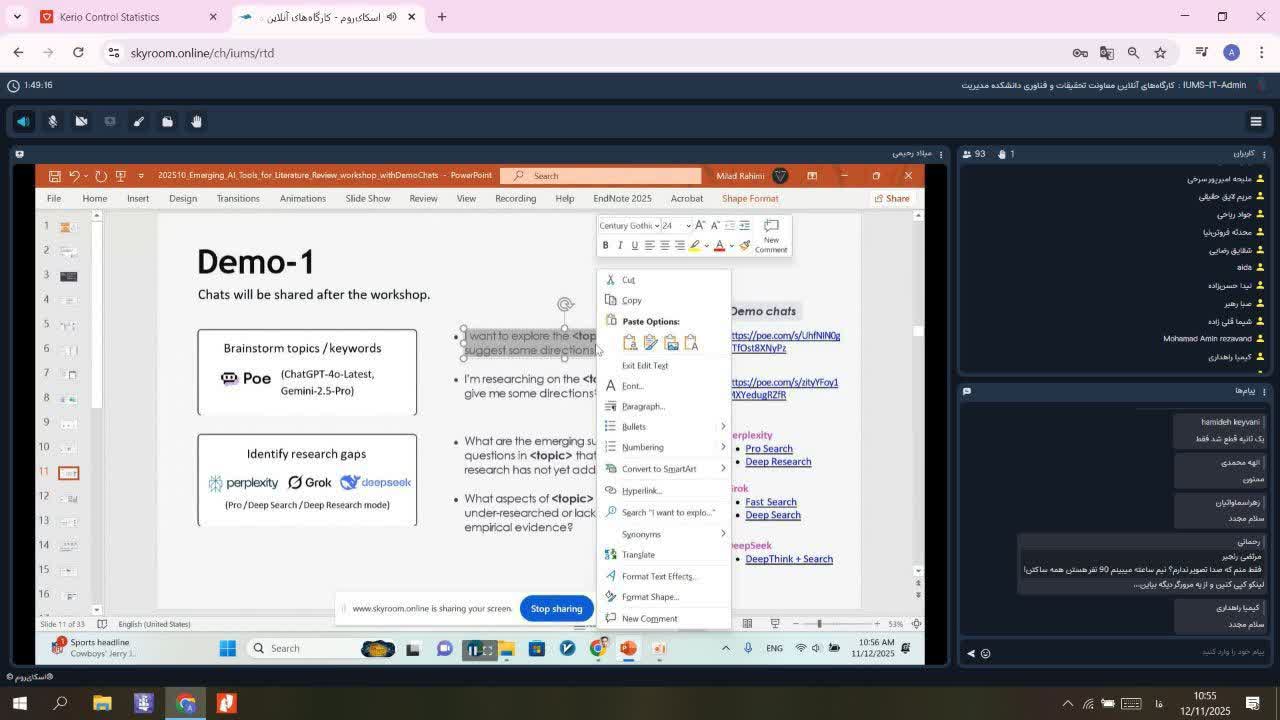Open the messages panel options menu
The image size is (1280, 720).
[1264, 391]
